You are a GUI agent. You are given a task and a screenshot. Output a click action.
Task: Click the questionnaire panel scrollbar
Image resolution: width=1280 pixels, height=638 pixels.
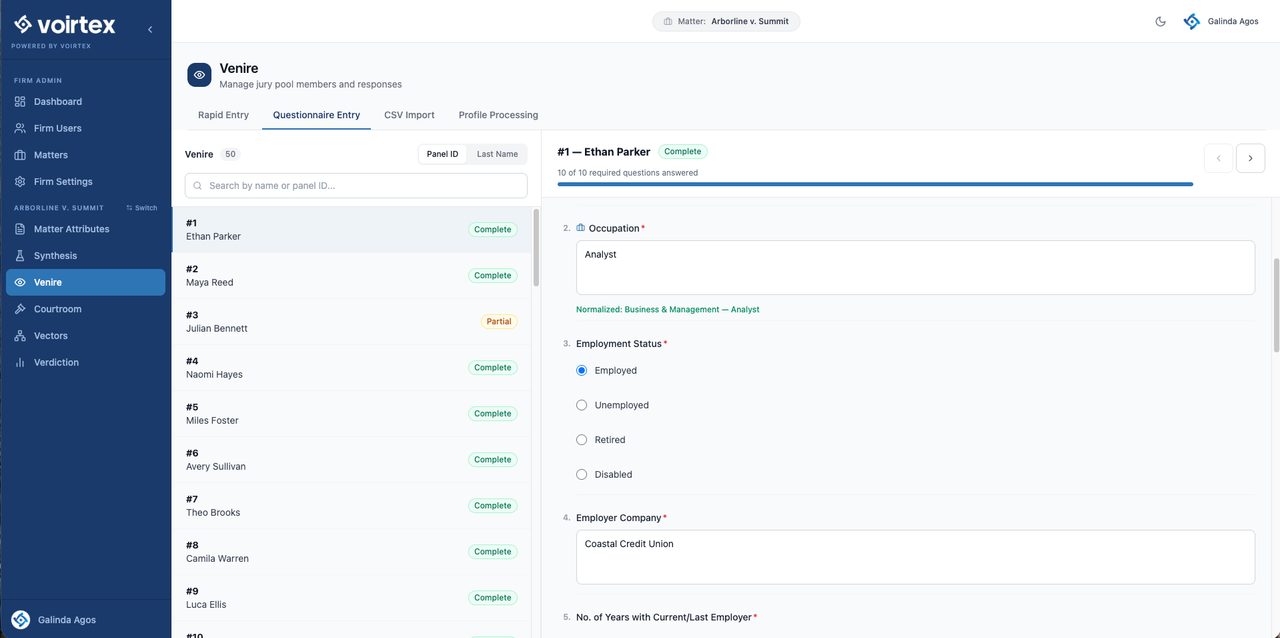click(x=1276, y=305)
